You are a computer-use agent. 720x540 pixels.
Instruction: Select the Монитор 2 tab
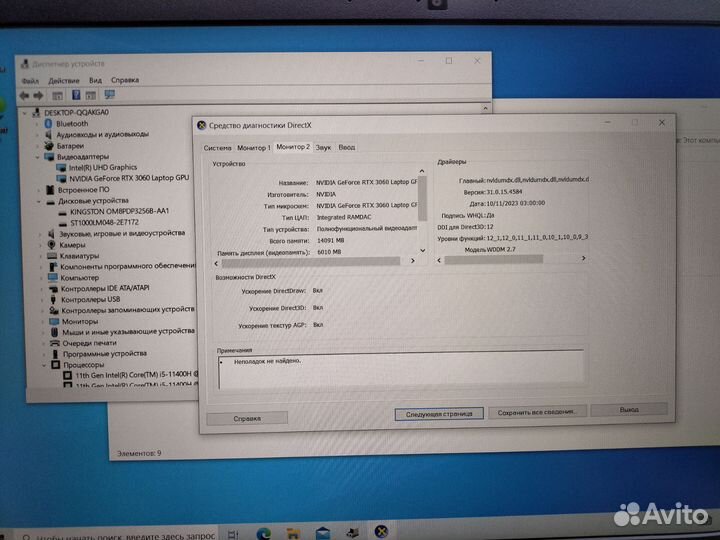[x=293, y=147]
